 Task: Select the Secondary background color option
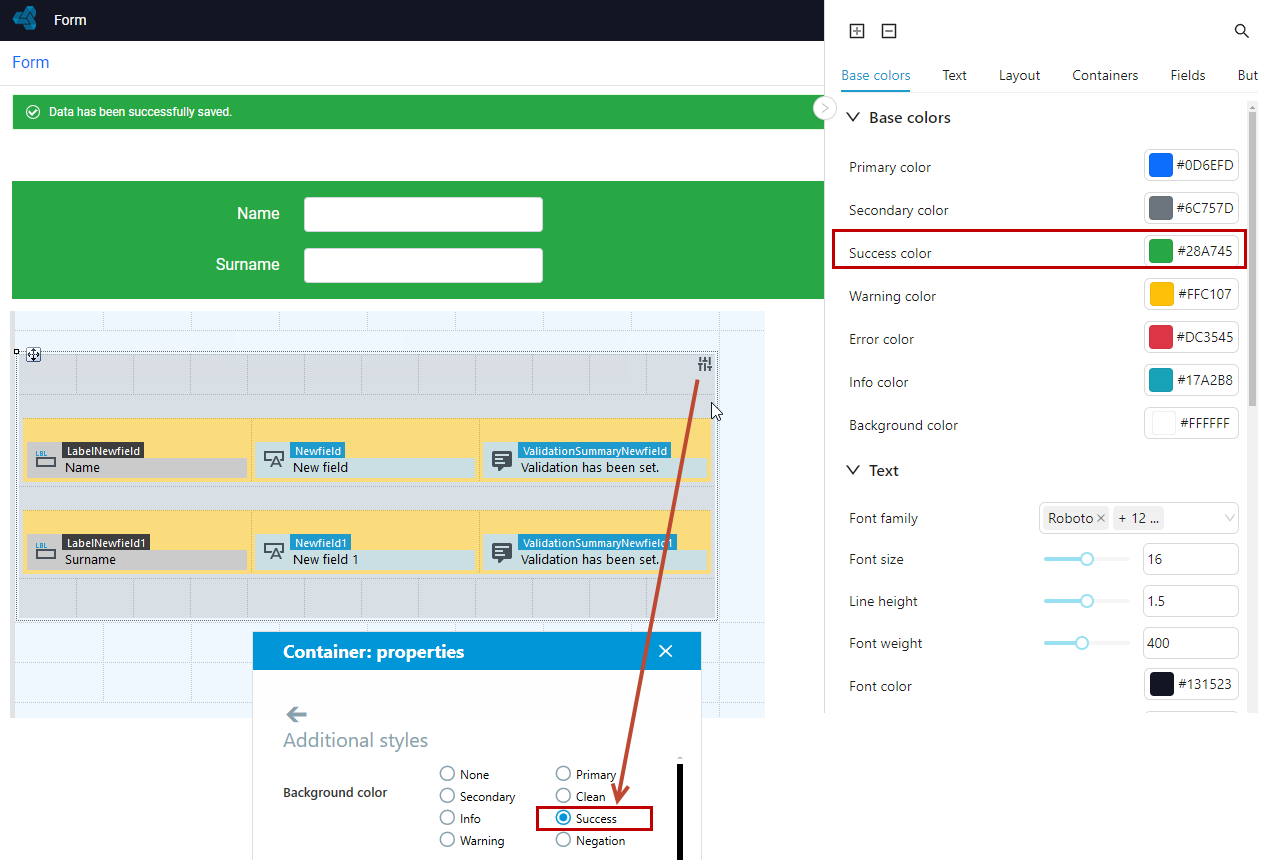(447, 796)
